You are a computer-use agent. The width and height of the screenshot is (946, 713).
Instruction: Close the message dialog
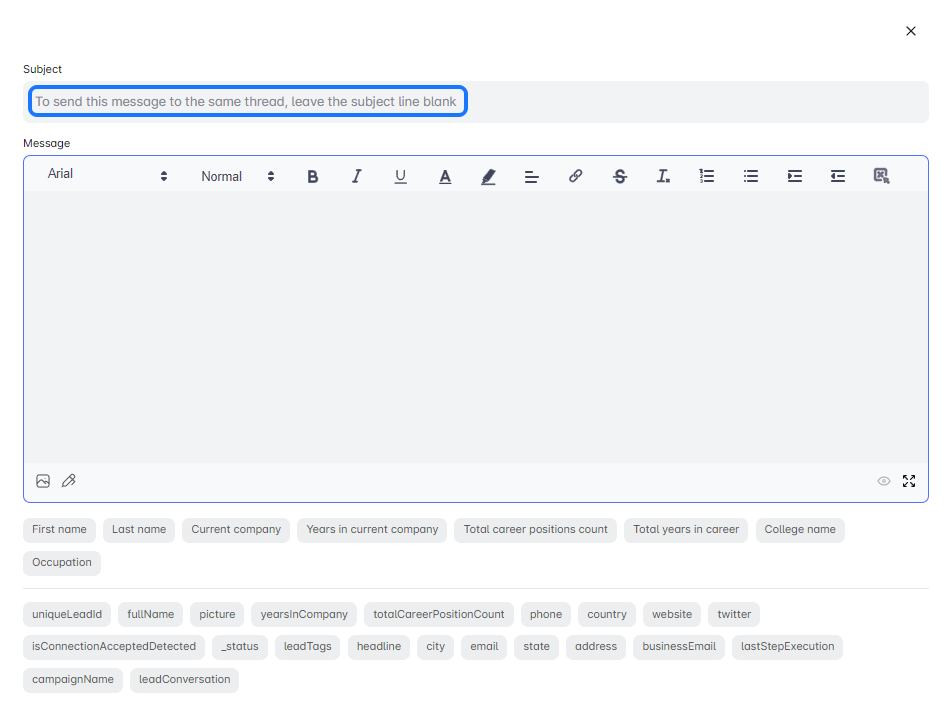click(x=911, y=31)
